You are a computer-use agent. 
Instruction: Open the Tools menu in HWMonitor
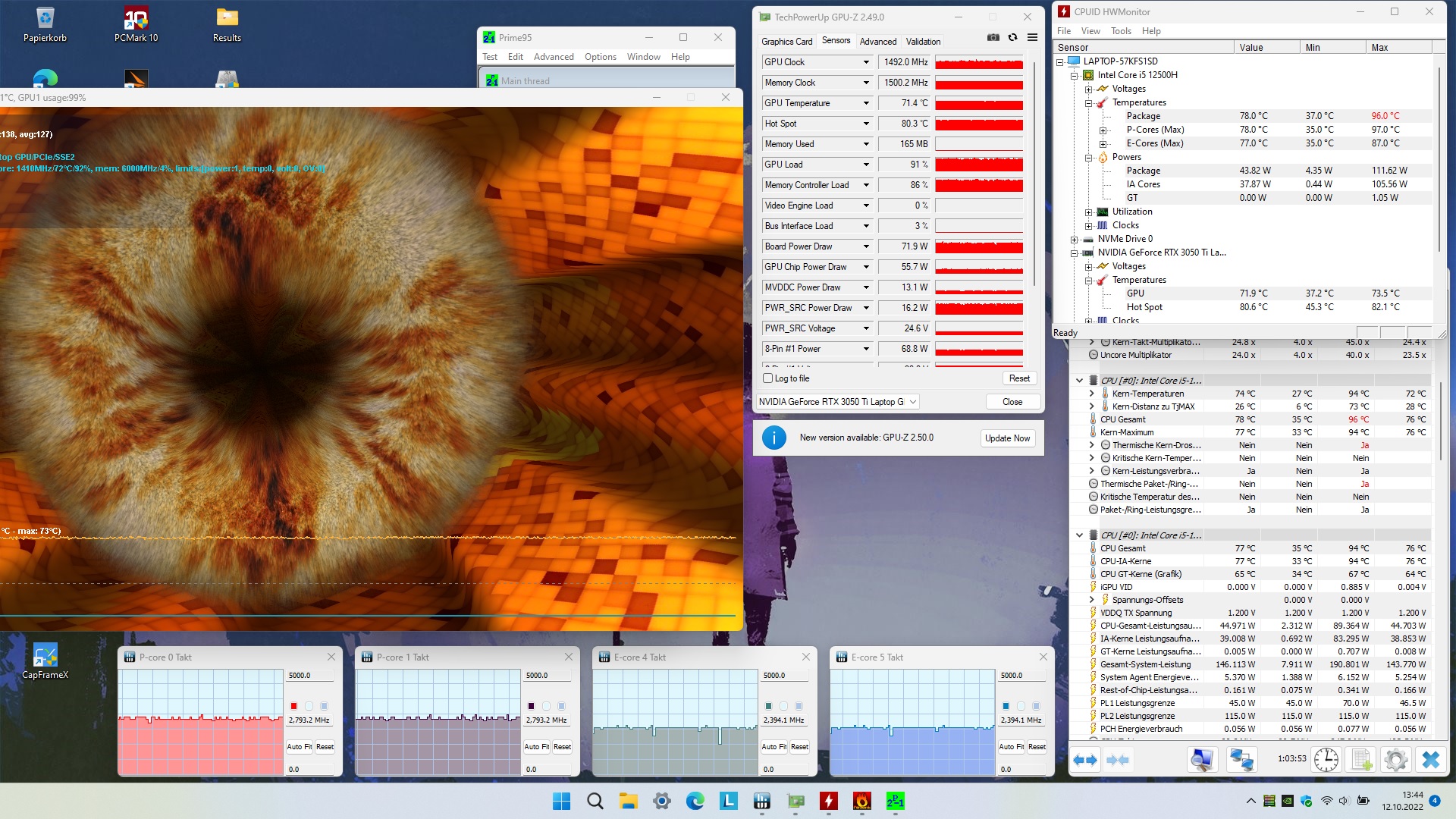[1120, 31]
